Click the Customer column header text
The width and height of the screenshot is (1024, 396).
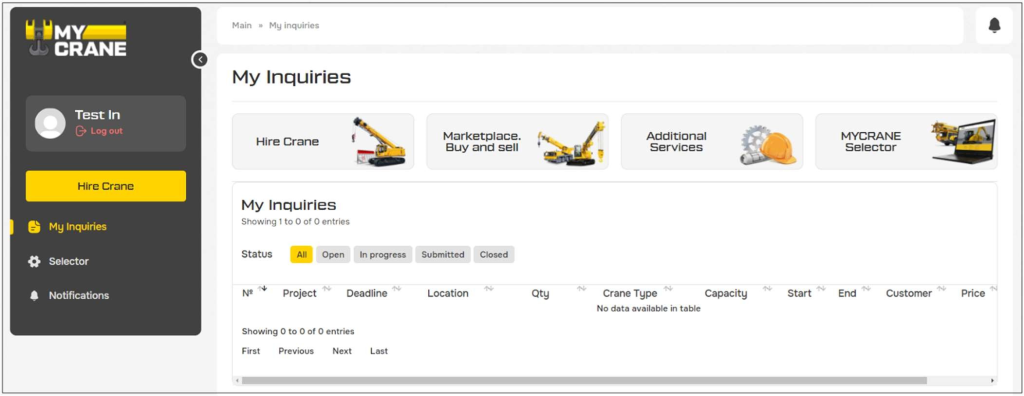tap(908, 293)
